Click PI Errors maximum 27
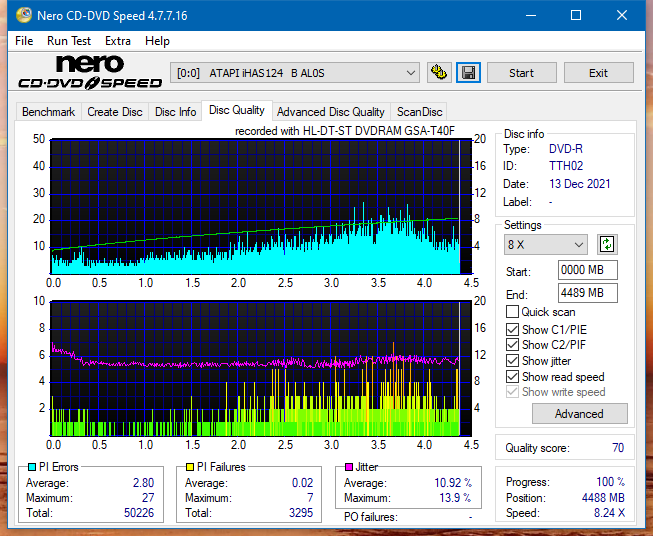 pos(148,498)
